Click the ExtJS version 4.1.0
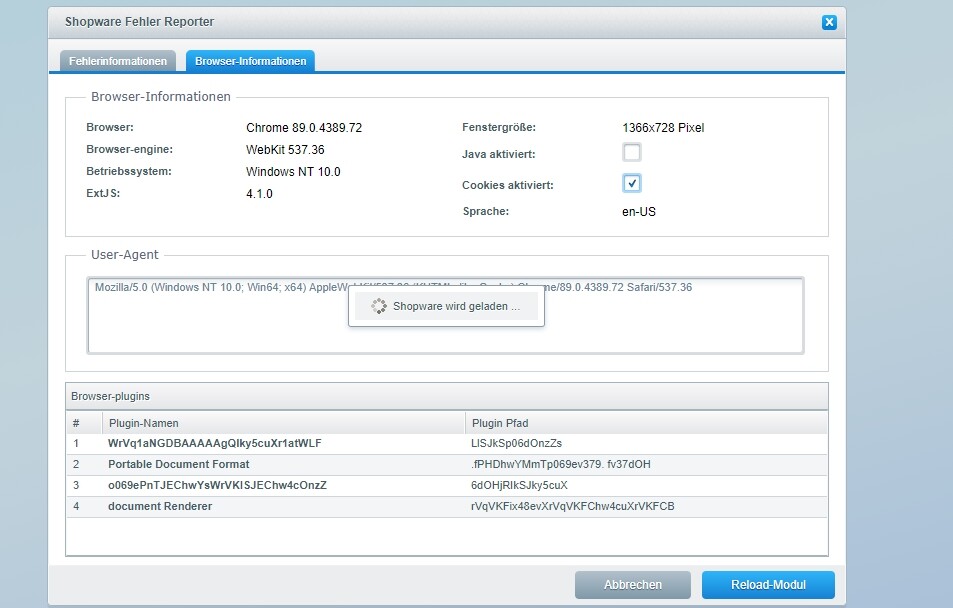The height and width of the screenshot is (608, 953). pos(259,194)
